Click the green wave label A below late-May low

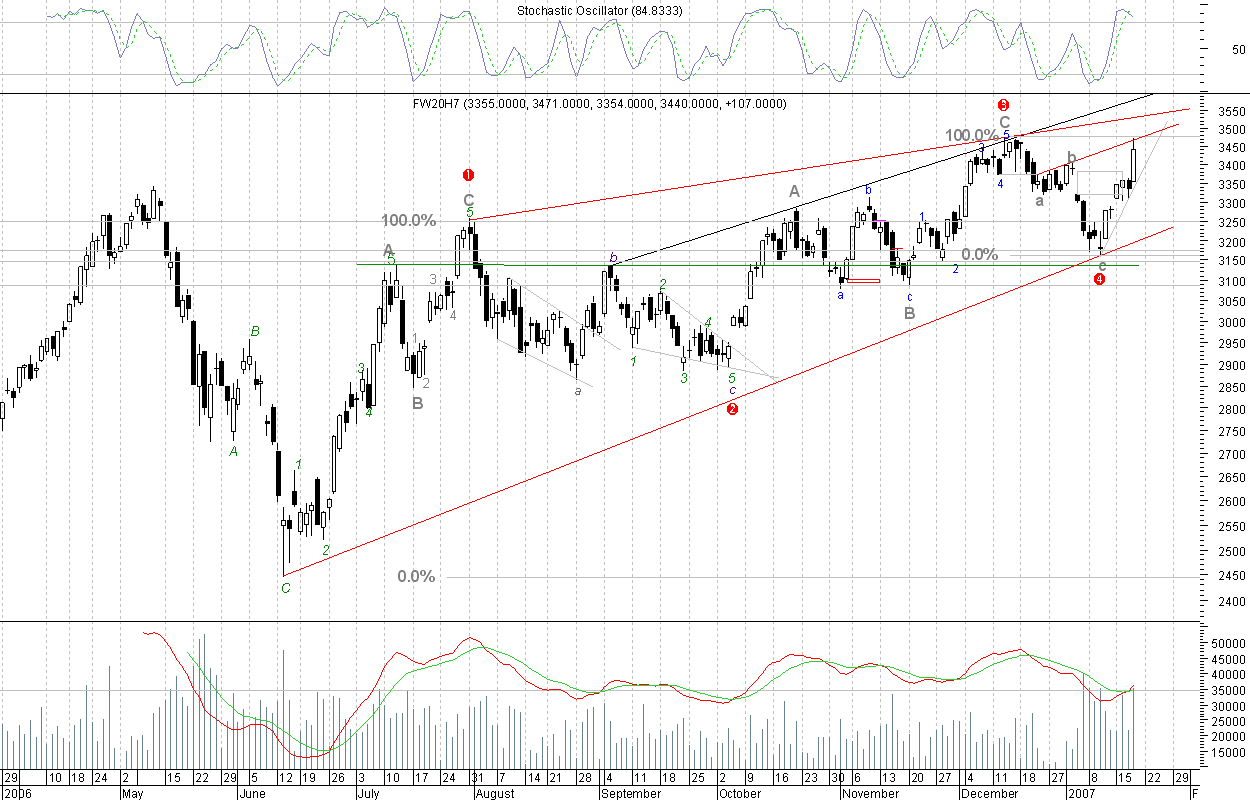click(x=234, y=451)
